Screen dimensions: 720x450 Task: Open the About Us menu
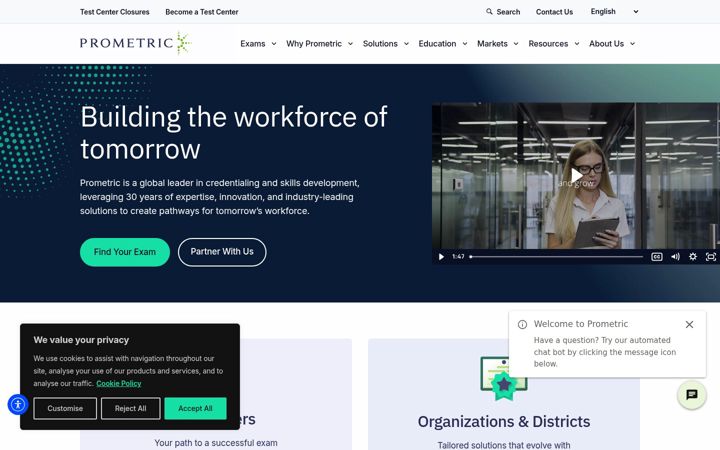coord(606,44)
